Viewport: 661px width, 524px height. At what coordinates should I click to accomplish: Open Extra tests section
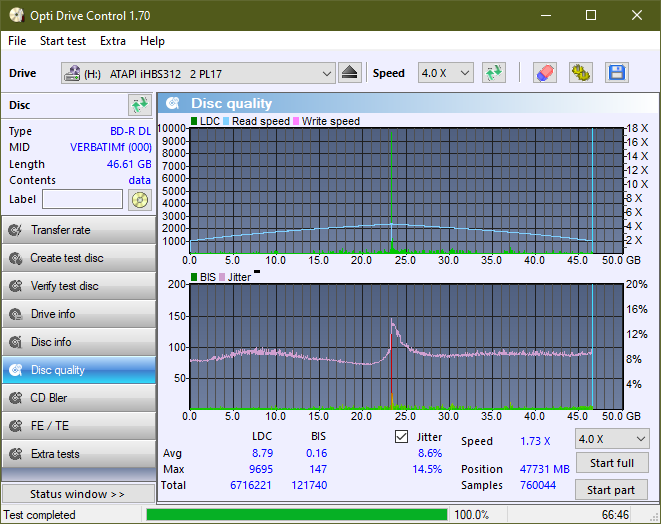click(79, 454)
